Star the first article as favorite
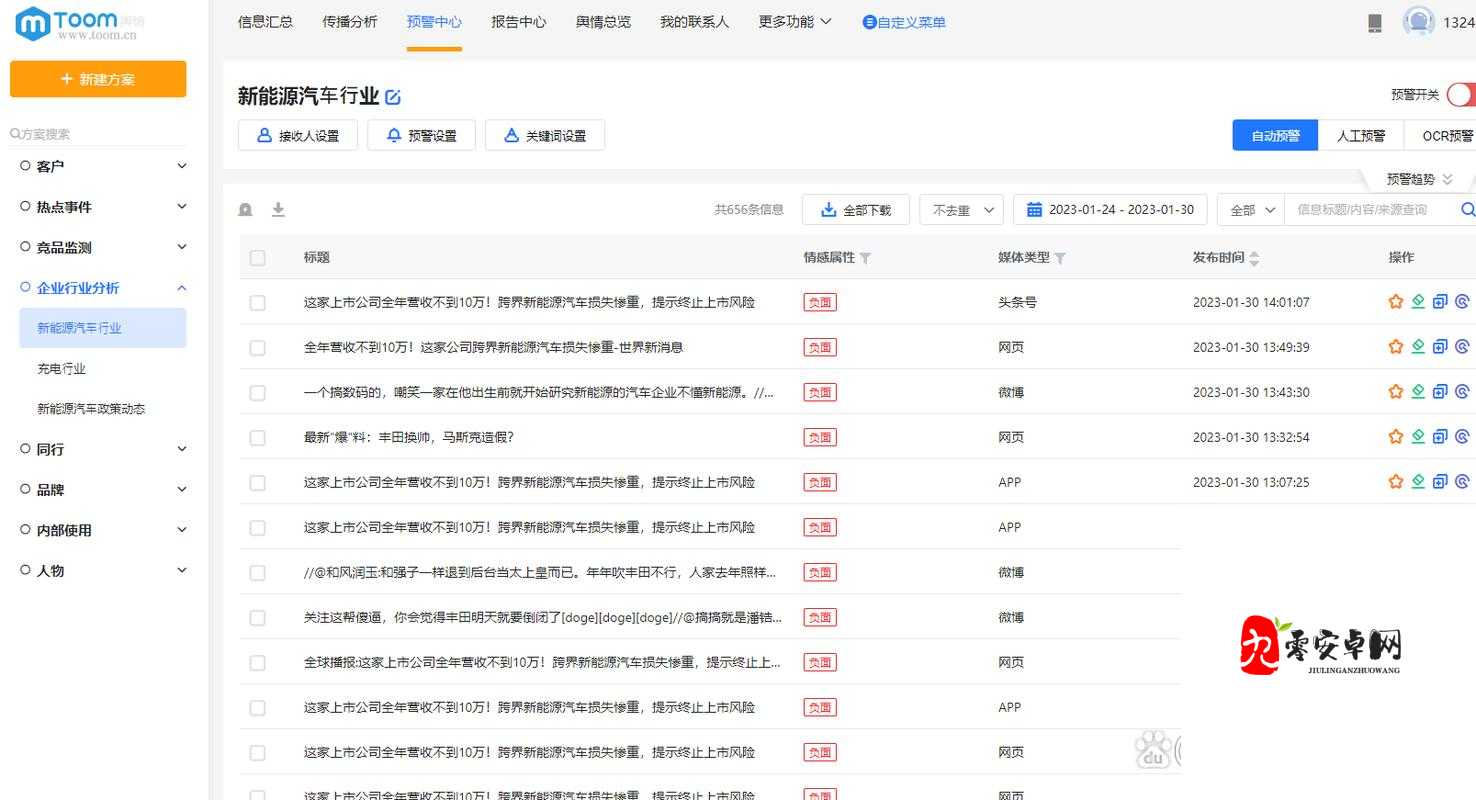 (1395, 301)
